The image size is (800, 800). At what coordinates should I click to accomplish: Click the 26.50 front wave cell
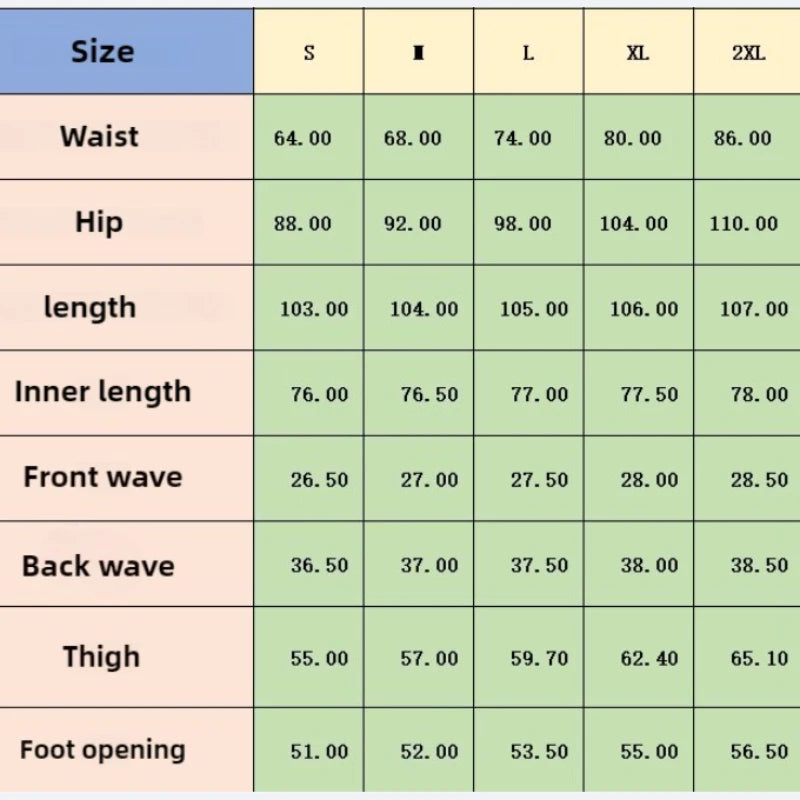(319, 480)
